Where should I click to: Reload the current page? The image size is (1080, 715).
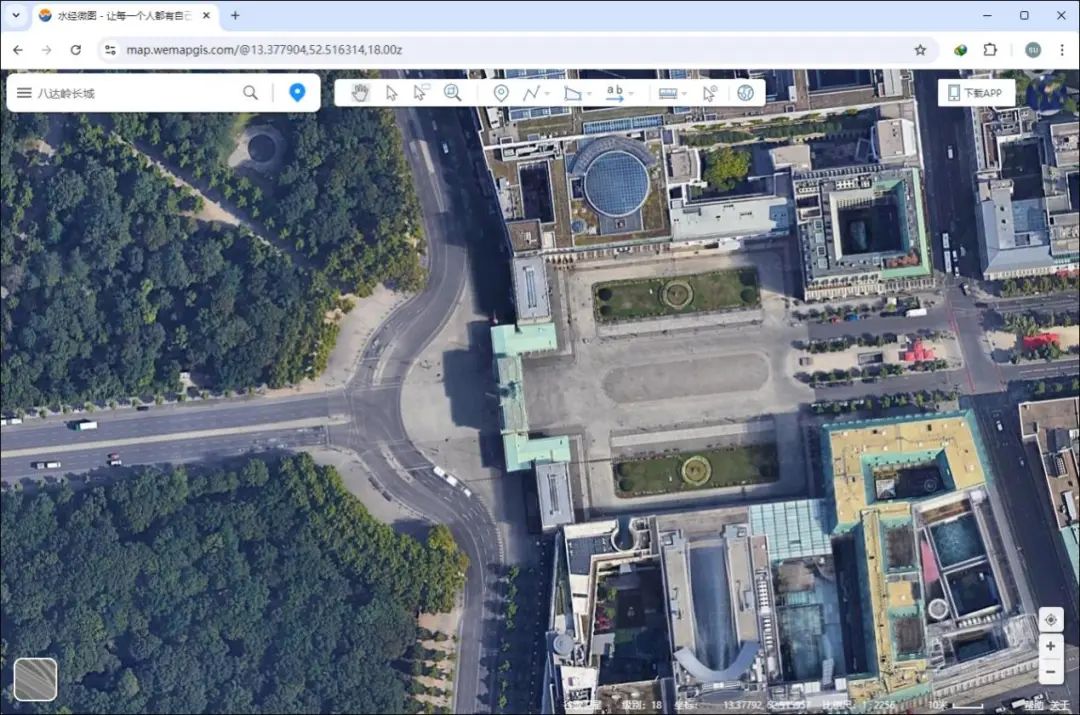pyautogui.click(x=76, y=50)
